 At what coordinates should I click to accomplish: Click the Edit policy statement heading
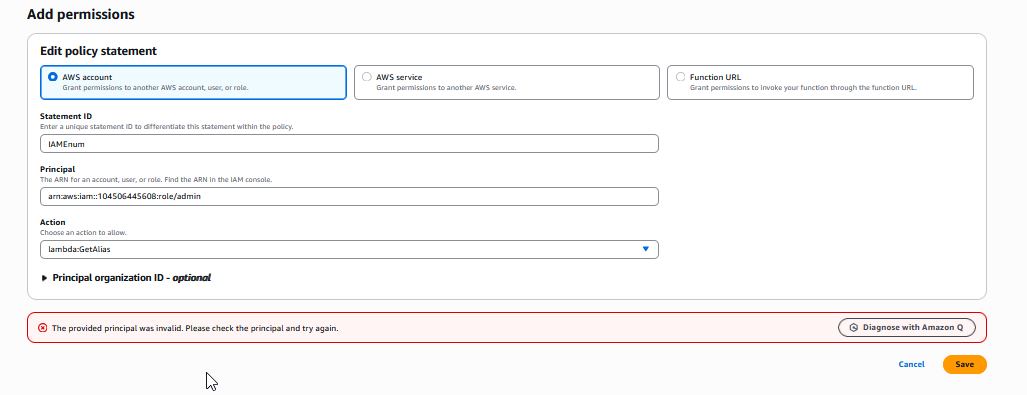98,50
